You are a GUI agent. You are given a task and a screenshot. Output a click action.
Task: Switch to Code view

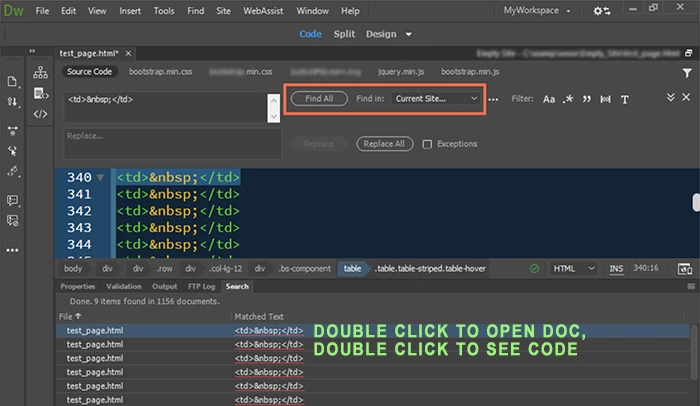click(x=310, y=34)
